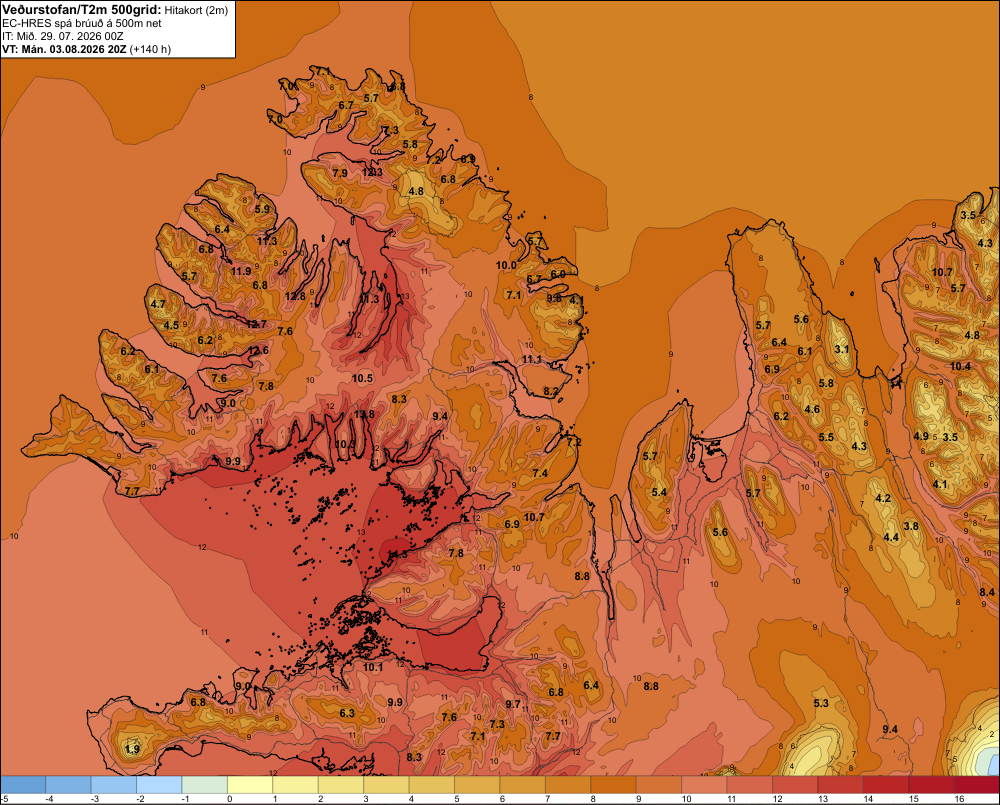Click the 13.8 temperature label
This screenshot has height=805, width=1000.
coord(364,414)
